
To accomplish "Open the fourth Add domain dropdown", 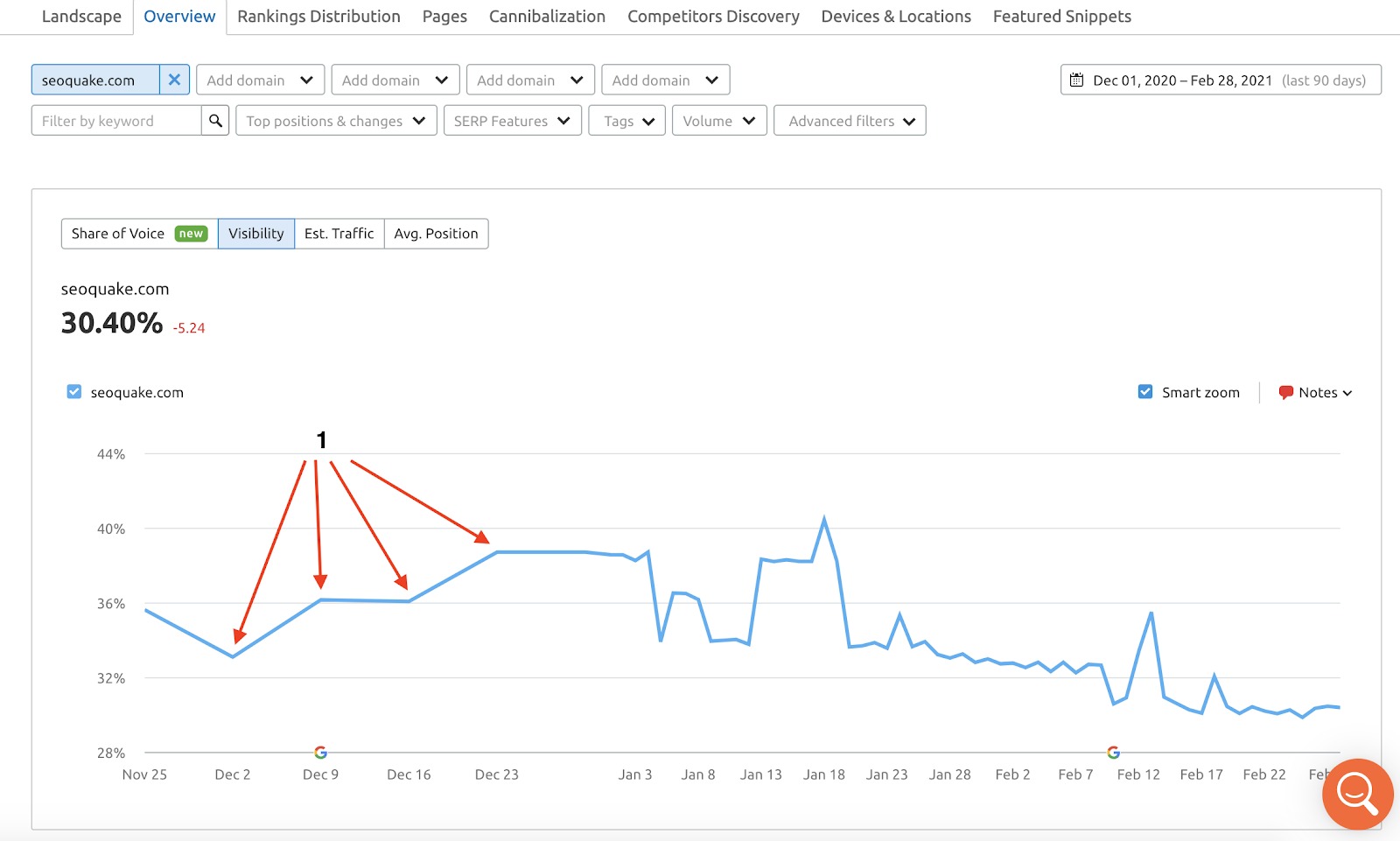I will (x=666, y=80).
